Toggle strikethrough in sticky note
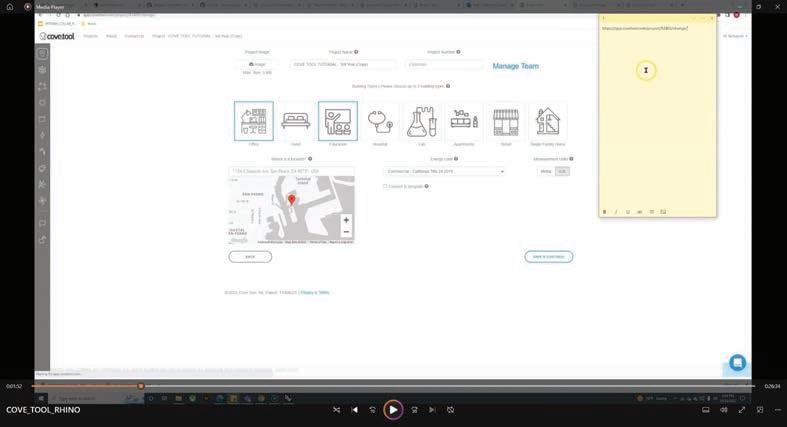The image size is (787, 427). pos(639,212)
